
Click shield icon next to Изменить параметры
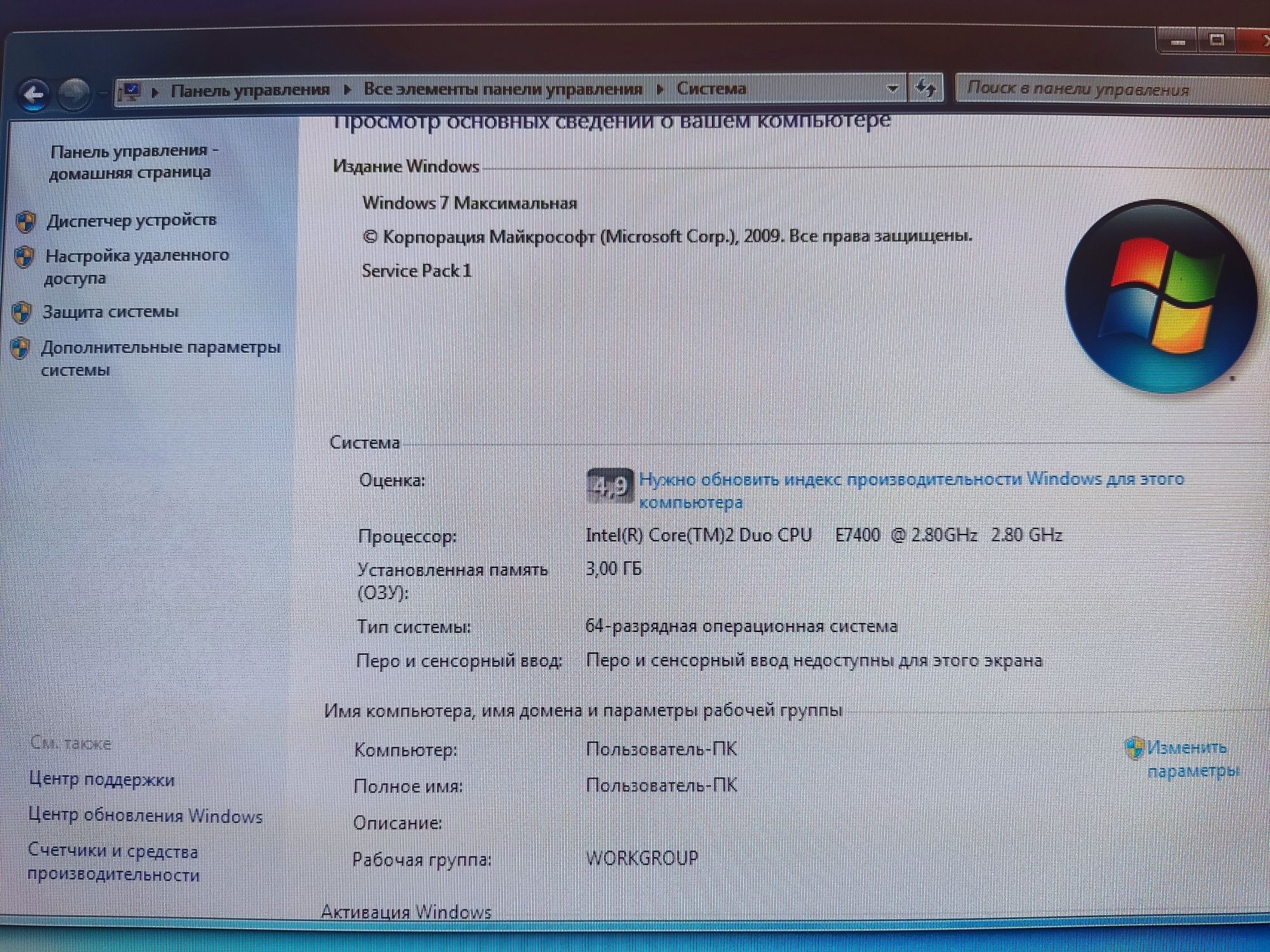1134,748
